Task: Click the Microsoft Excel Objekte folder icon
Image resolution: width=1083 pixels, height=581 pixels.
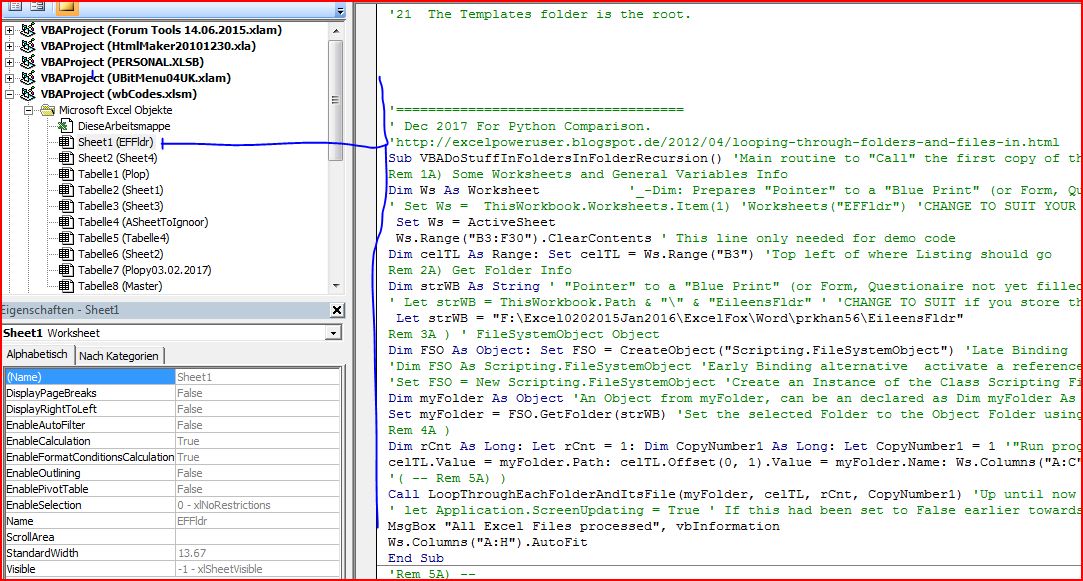Action: (48, 110)
